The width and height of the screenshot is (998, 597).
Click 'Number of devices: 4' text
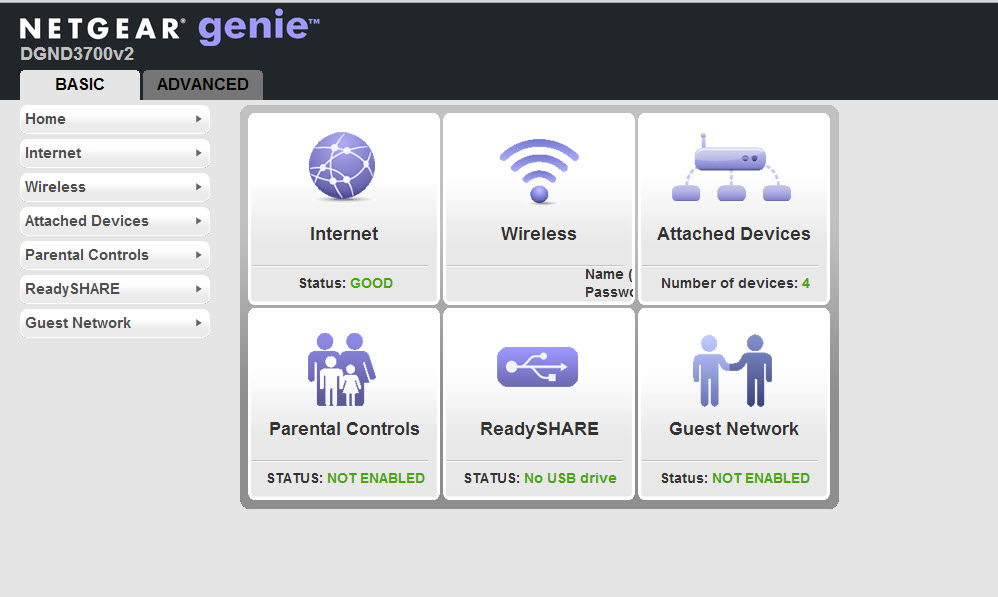(735, 283)
